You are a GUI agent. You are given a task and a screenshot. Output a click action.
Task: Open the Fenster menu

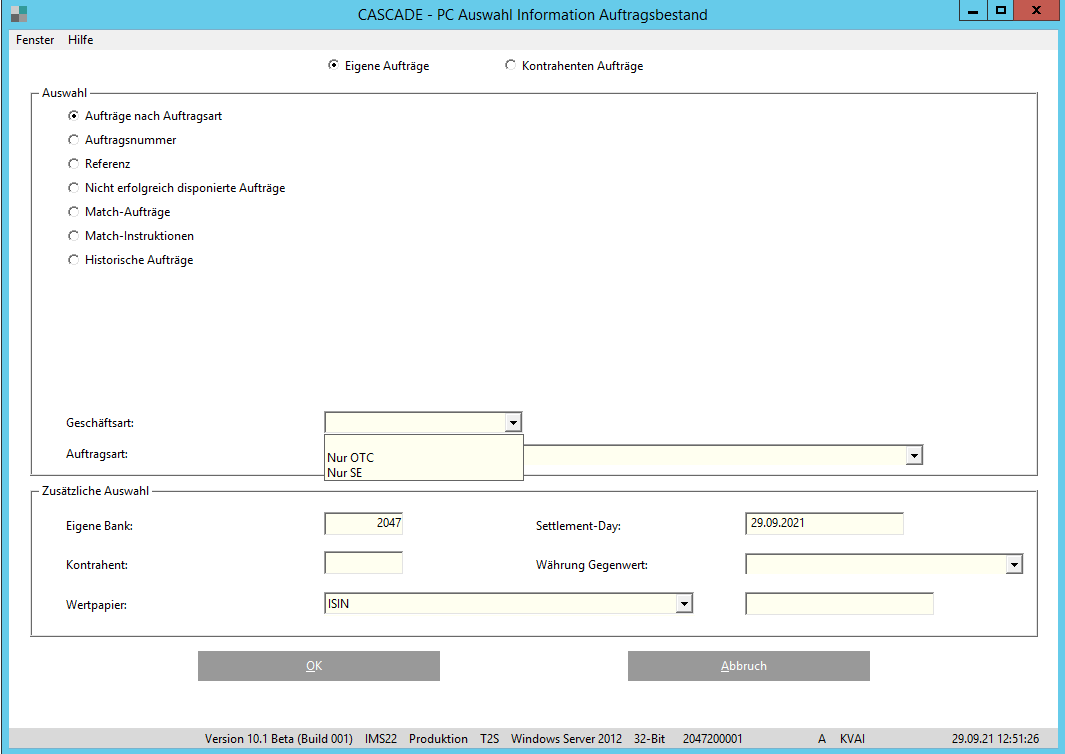point(35,40)
